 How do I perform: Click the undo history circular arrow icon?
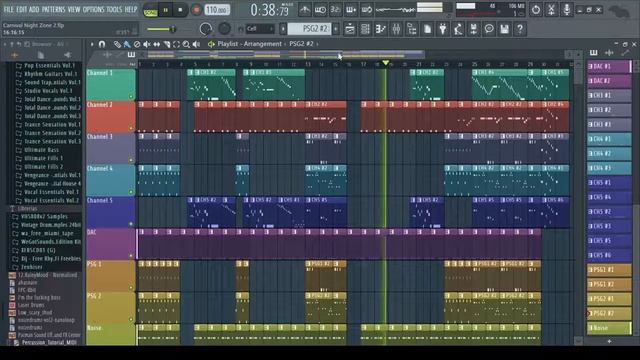[x=536, y=10]
